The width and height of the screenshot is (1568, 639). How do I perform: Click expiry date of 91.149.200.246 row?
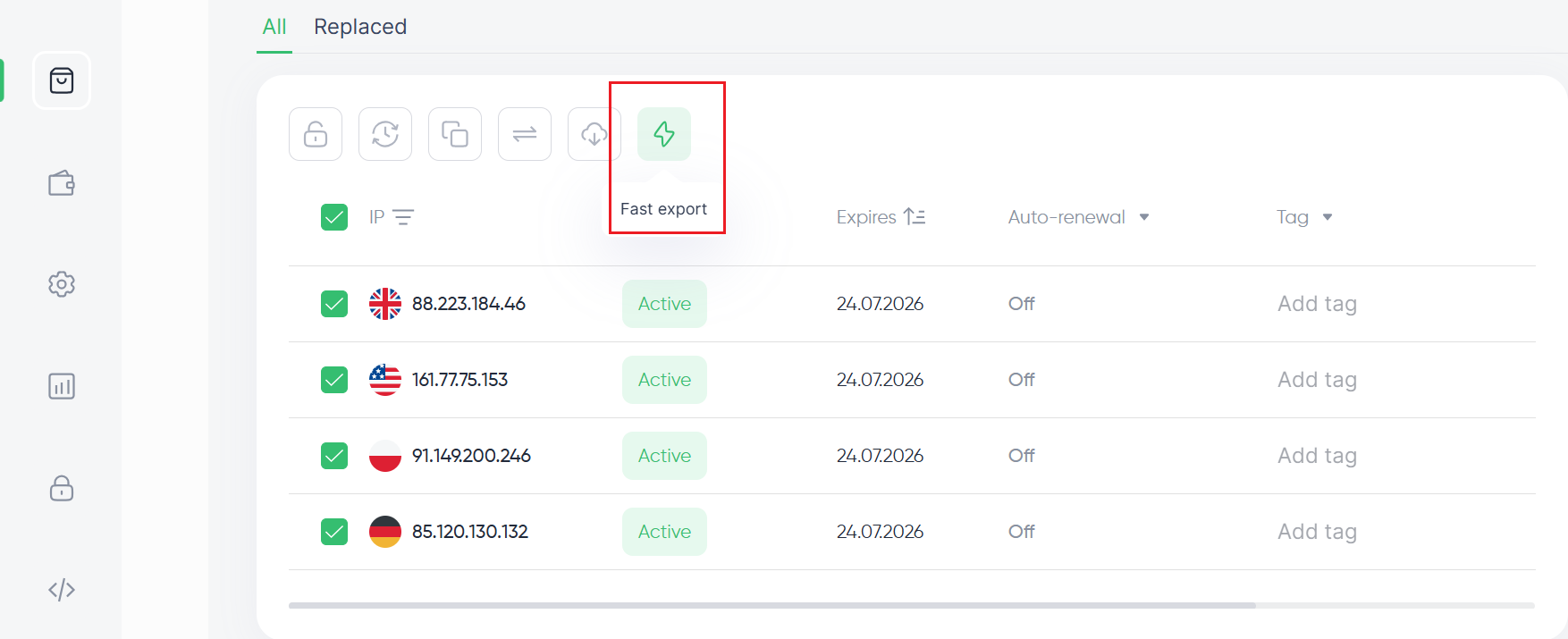(x=880, y=456)
